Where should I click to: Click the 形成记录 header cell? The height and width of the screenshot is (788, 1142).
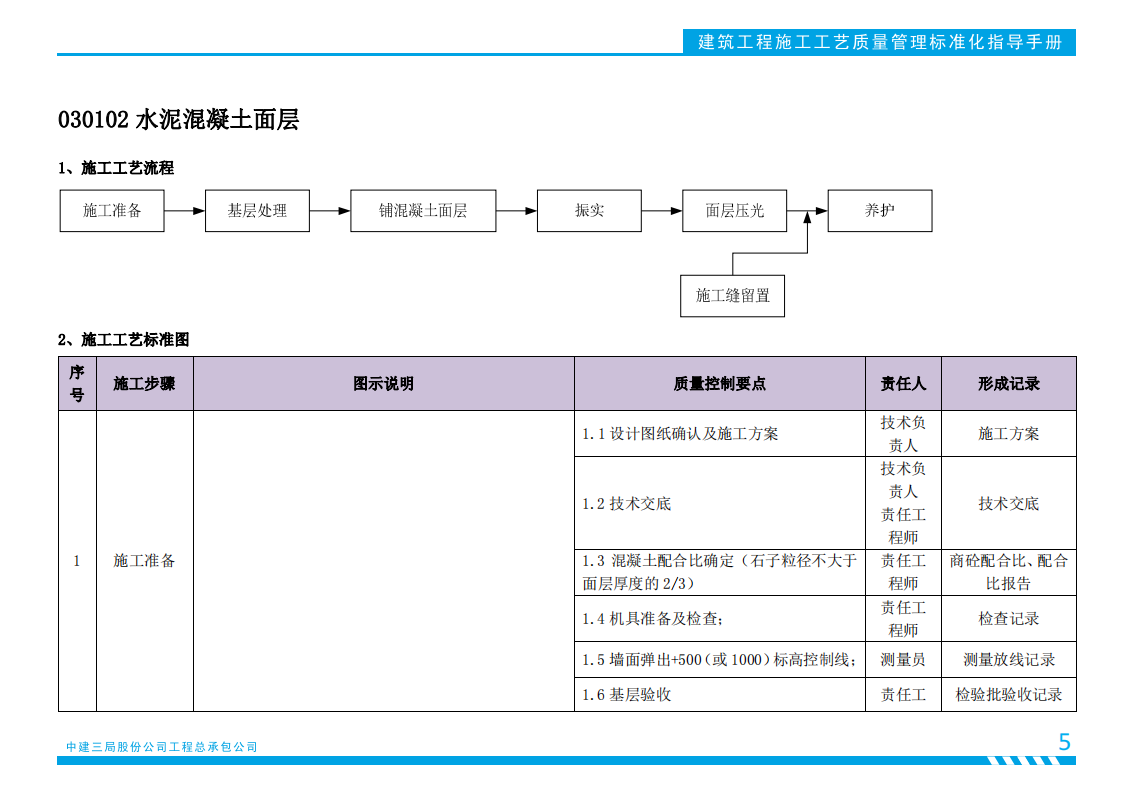1008,383
